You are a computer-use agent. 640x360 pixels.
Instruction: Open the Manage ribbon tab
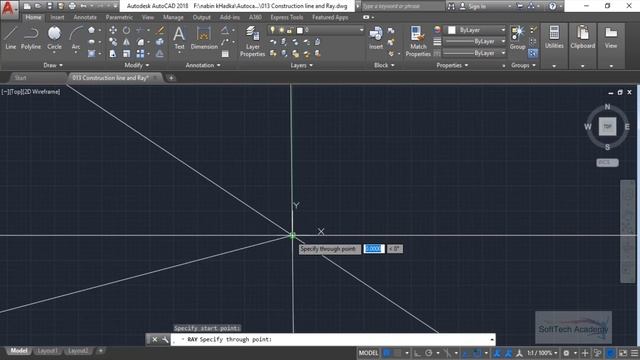click(x=173, y=17)
